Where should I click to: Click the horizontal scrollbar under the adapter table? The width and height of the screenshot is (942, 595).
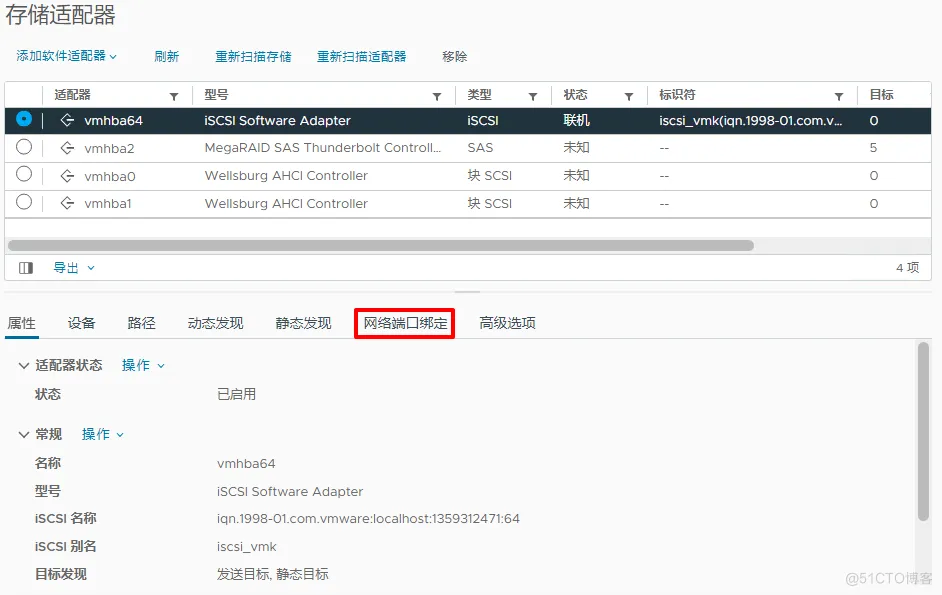click(x=381, y=245)
